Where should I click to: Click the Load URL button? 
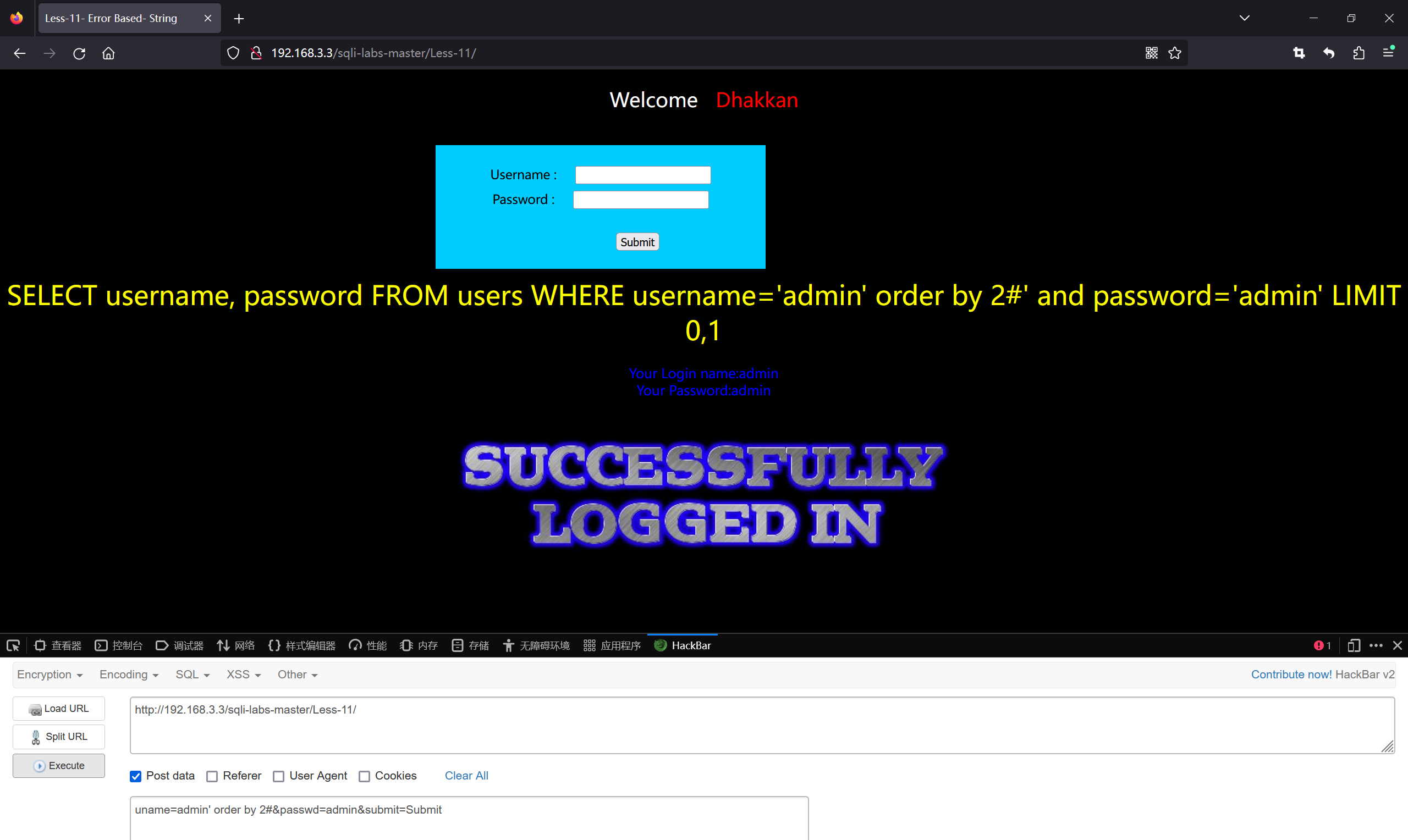tap(59, 709)
